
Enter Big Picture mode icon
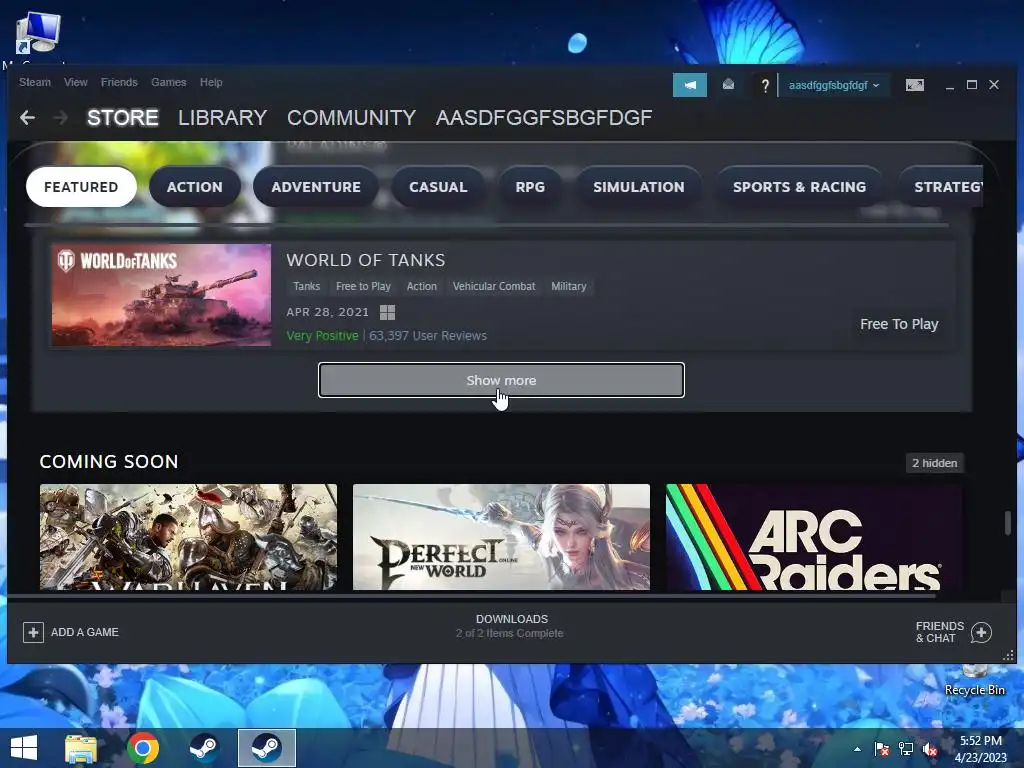coord(914,85)
